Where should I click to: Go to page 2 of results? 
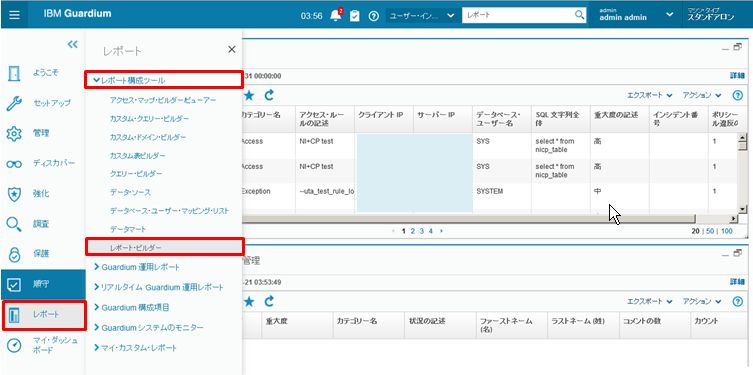(x=413, y=231)
